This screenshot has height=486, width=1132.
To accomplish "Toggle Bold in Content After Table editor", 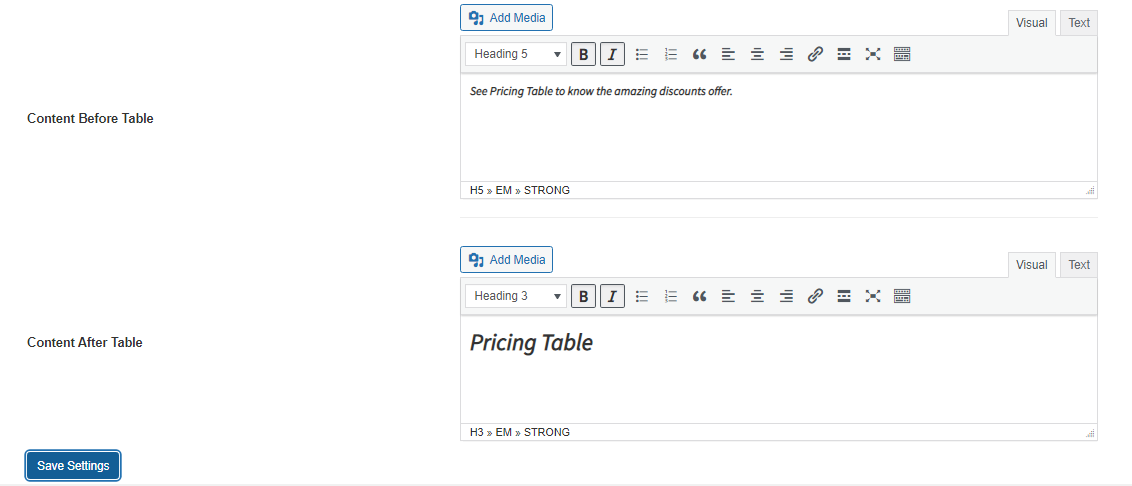I will tap(584, 296).
